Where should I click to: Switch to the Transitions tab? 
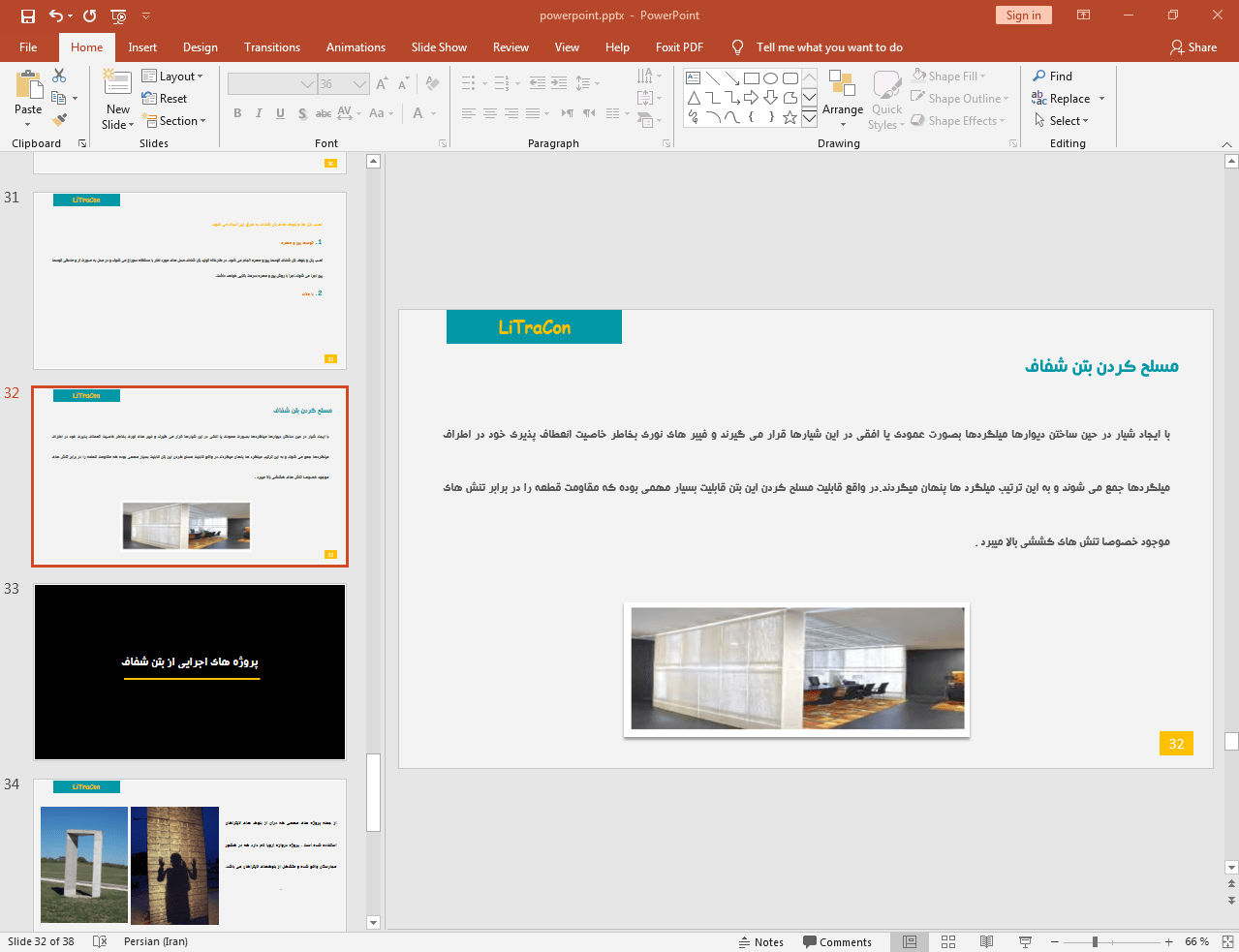pyautogui.click(x=272, y=46)
